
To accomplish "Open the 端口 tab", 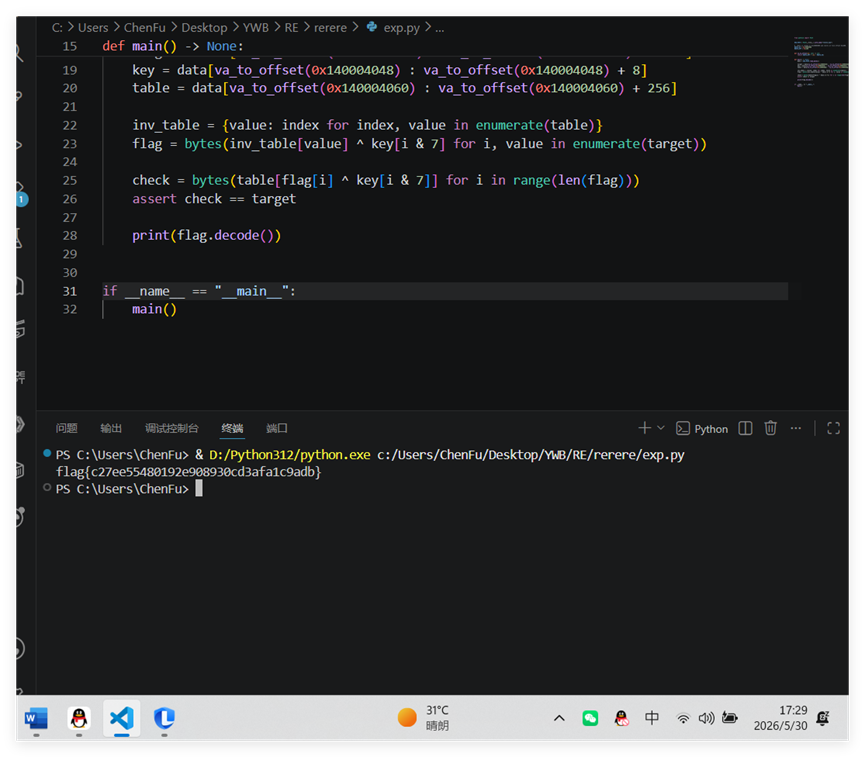I will pos(277,428).
